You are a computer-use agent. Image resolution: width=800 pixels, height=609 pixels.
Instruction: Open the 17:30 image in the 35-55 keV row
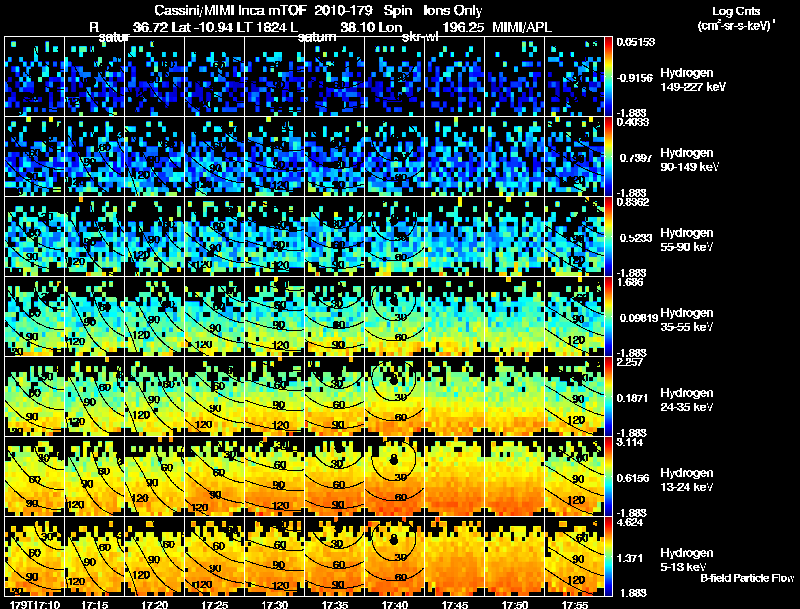coord(274,317)
